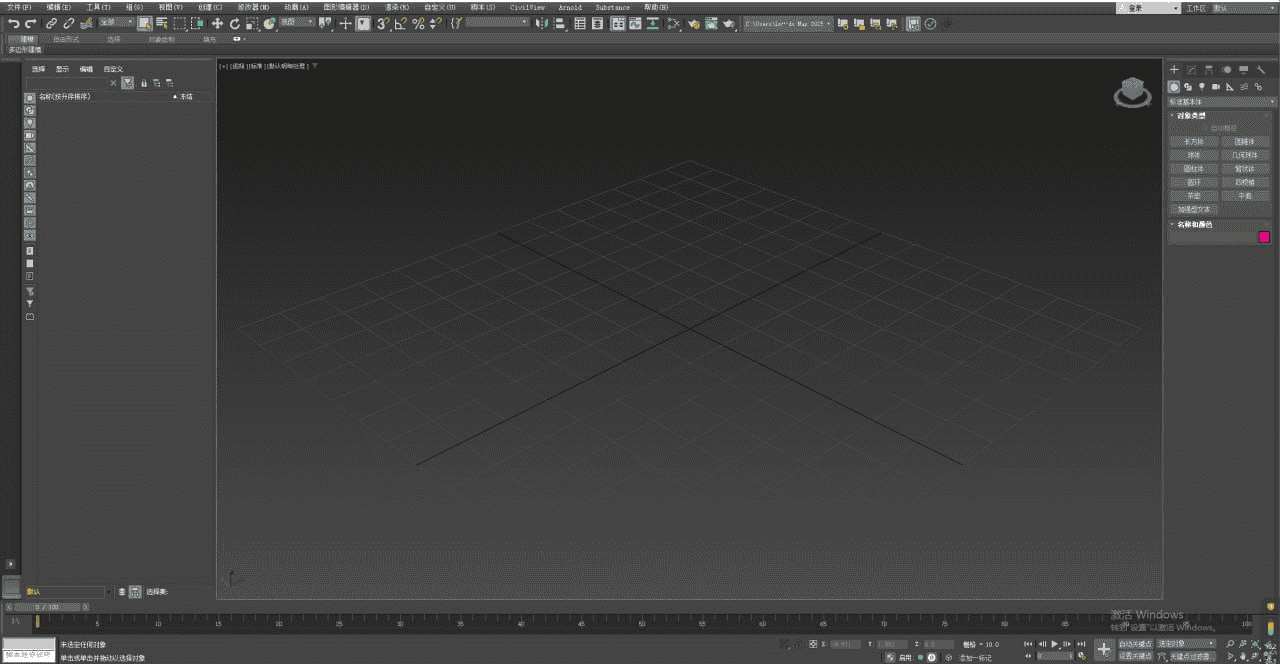Open the 标准基本体 primitives dropdown
The width and height of the screenshot is (1280, 664).
(x=1222, y=102)
